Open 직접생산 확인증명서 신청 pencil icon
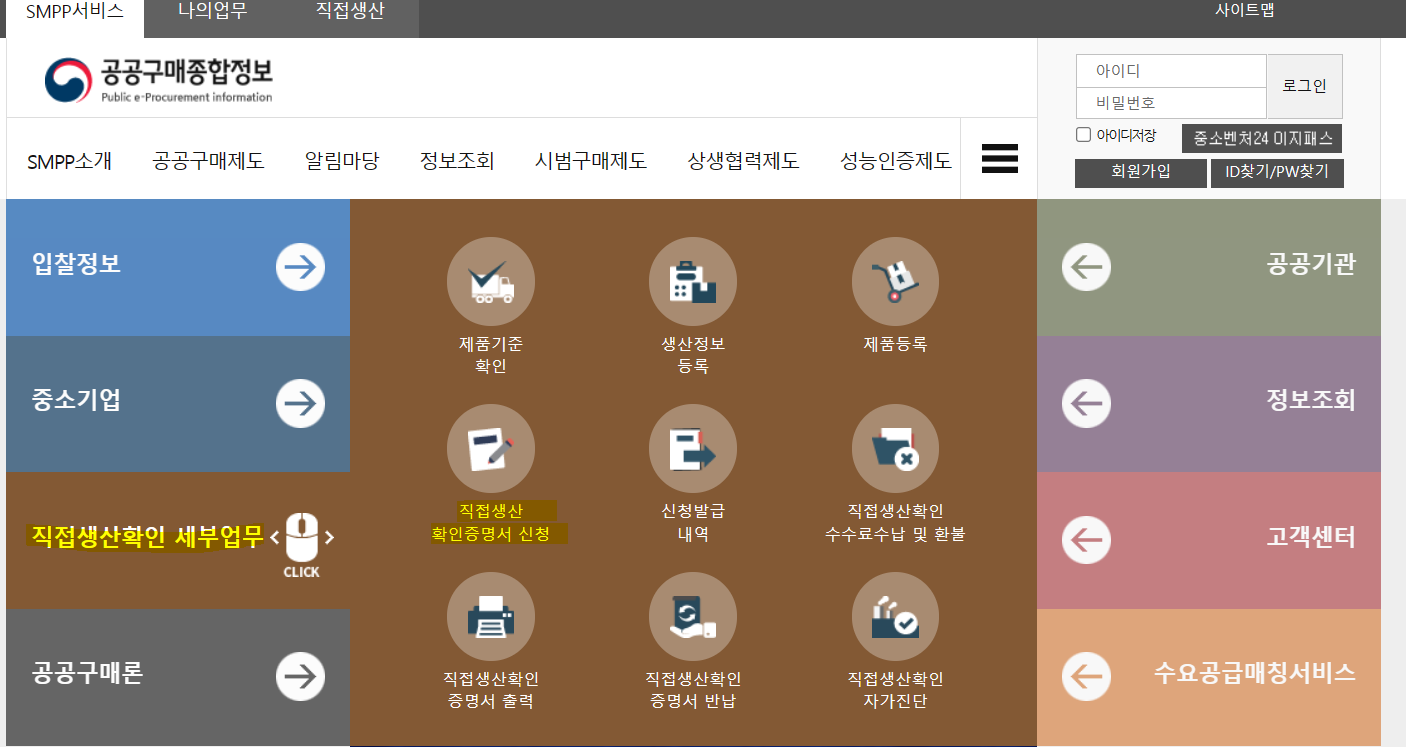 tap(490, 448)
